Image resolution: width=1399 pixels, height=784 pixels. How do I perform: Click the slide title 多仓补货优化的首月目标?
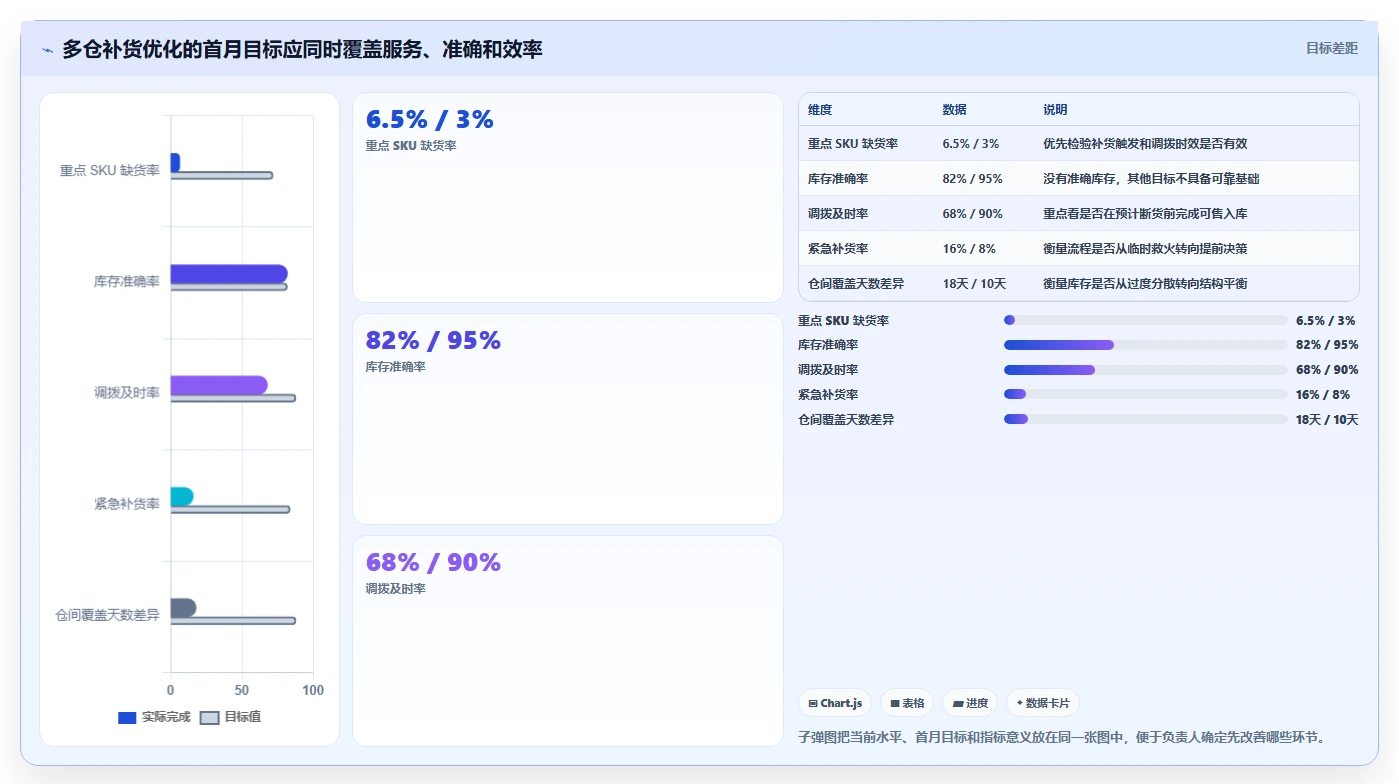pos(302,49)
